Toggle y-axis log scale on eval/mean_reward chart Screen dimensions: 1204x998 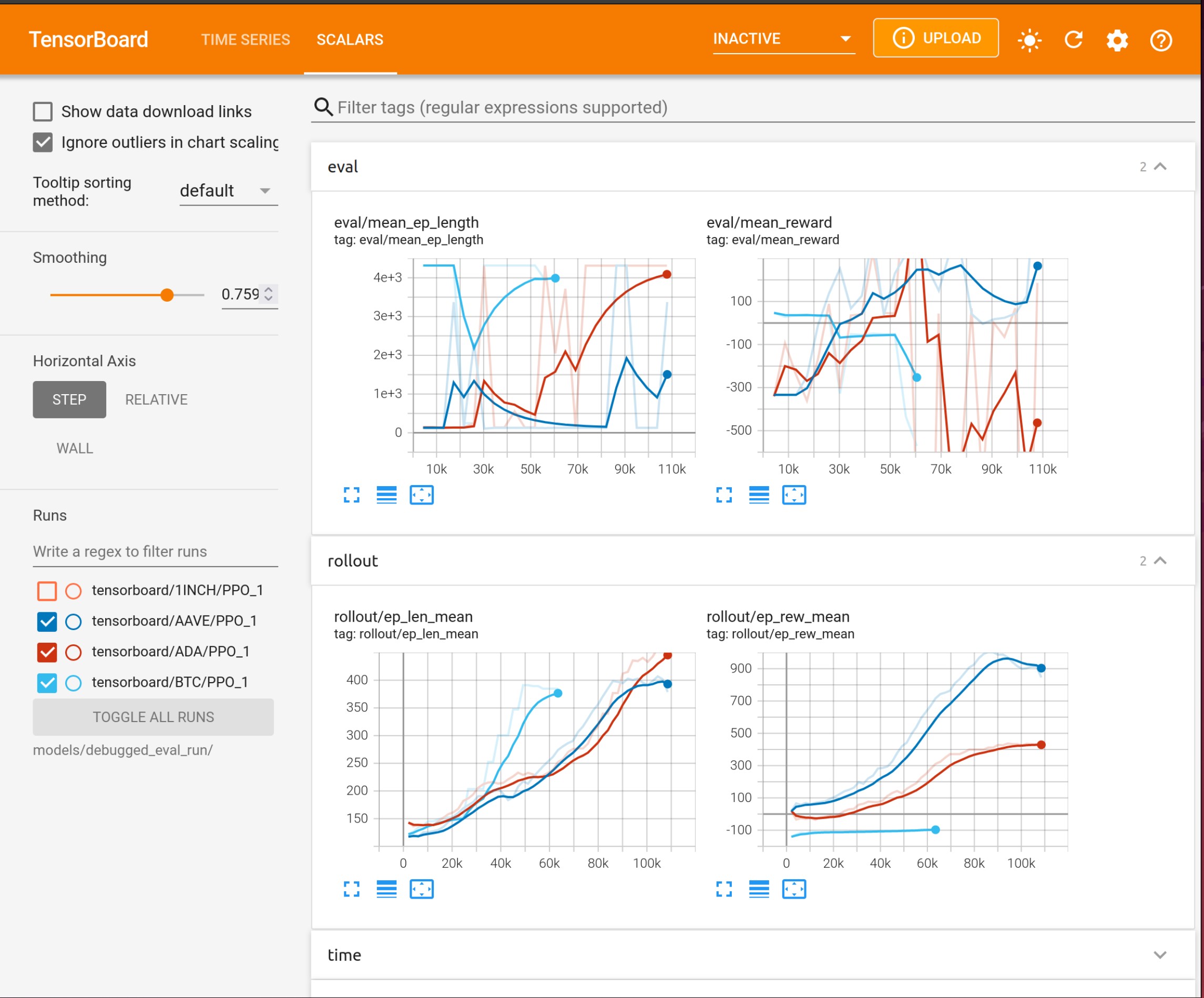click(759, 495)
